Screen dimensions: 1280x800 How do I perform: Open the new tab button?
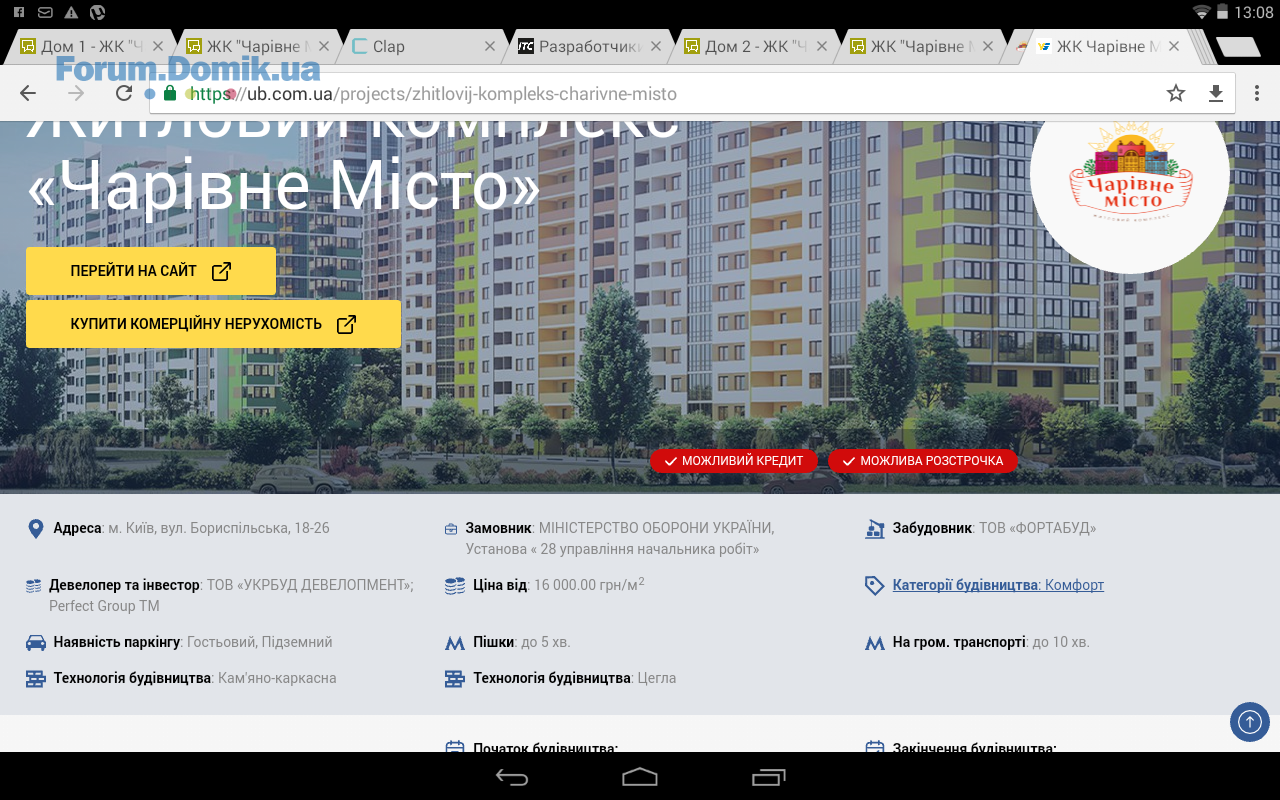1238,47
